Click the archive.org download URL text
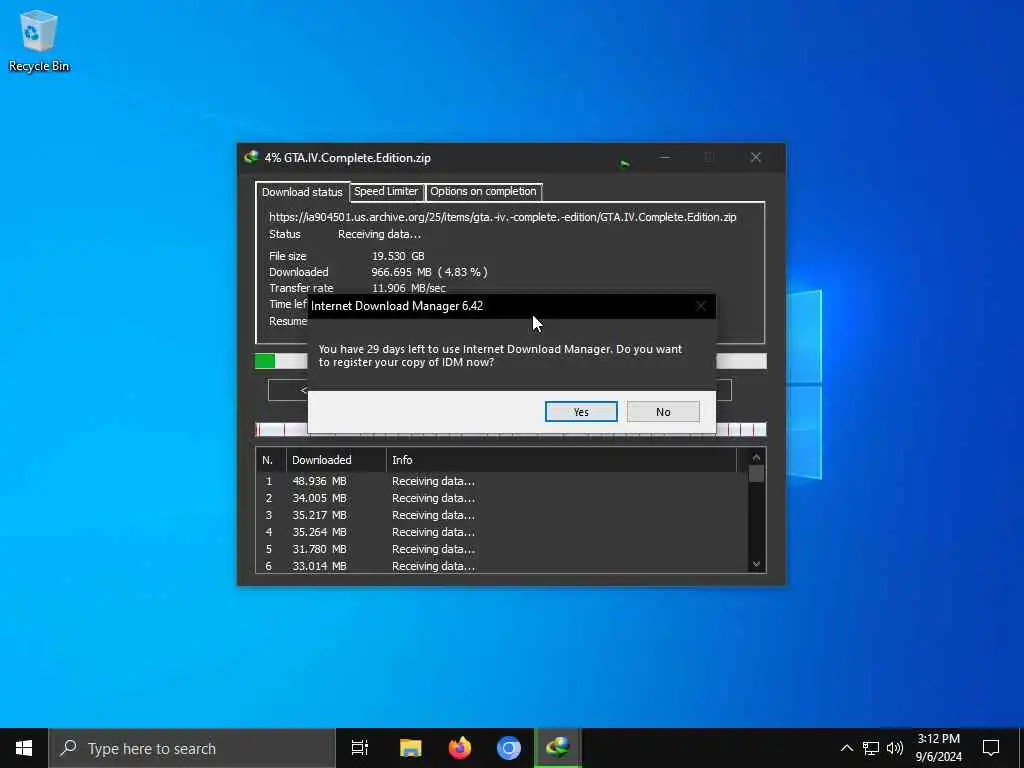Image resolution: width=1024 pixels, height=768 pixels. point(503,217)
